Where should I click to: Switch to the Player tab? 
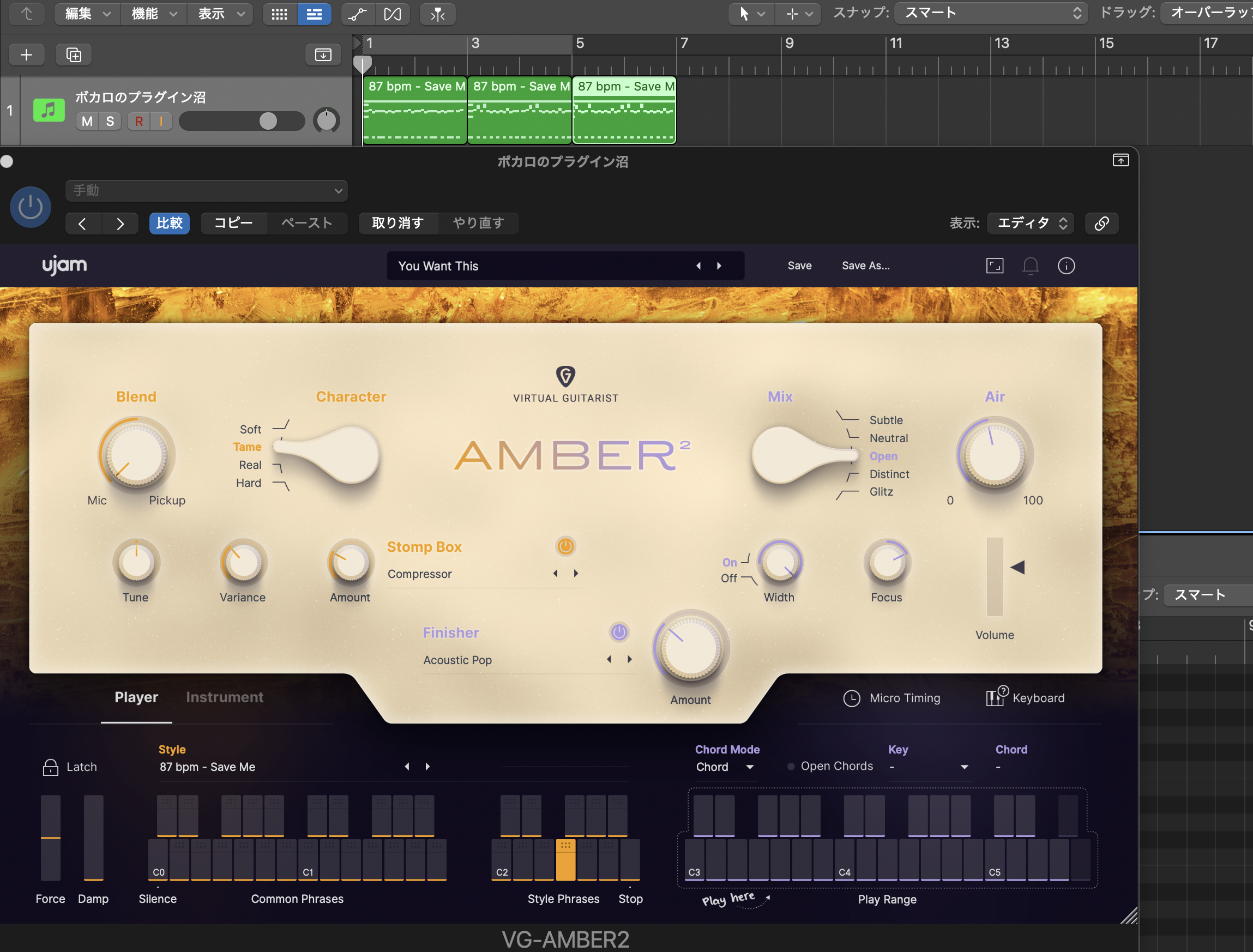point(136,697)
